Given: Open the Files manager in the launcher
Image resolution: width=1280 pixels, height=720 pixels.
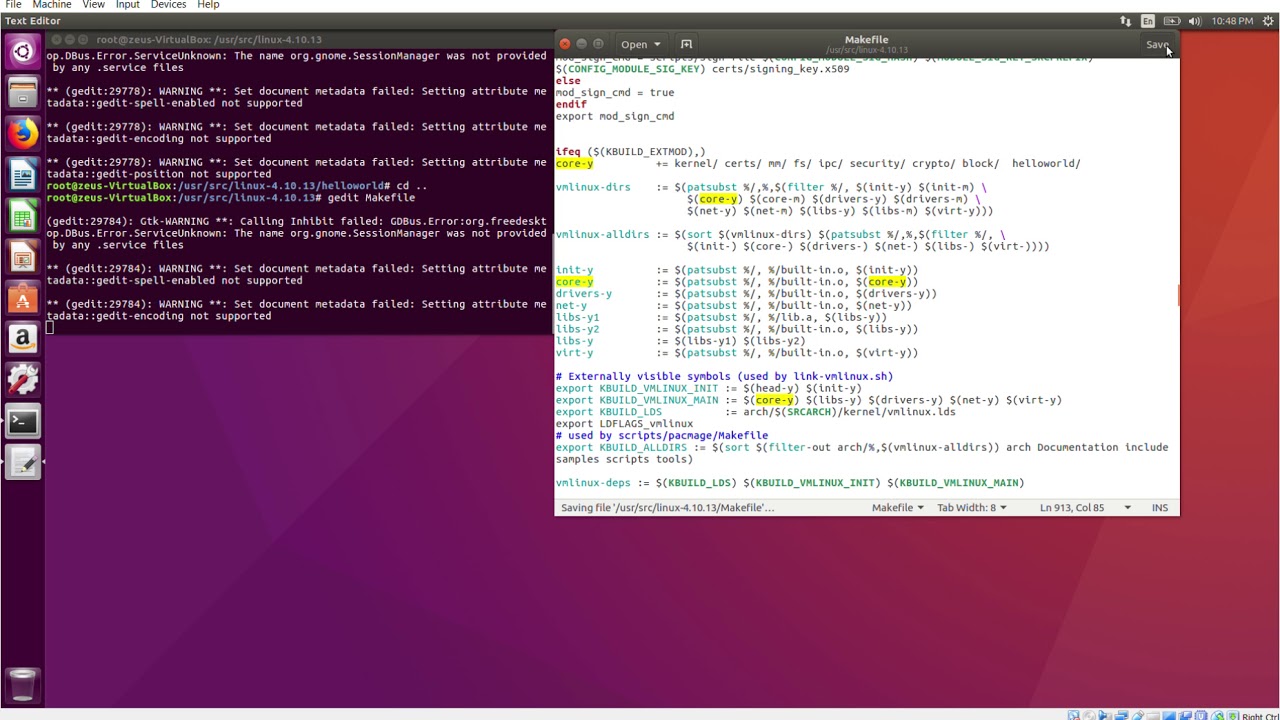Looking at the screenshot, I should [x=22, y=93].
